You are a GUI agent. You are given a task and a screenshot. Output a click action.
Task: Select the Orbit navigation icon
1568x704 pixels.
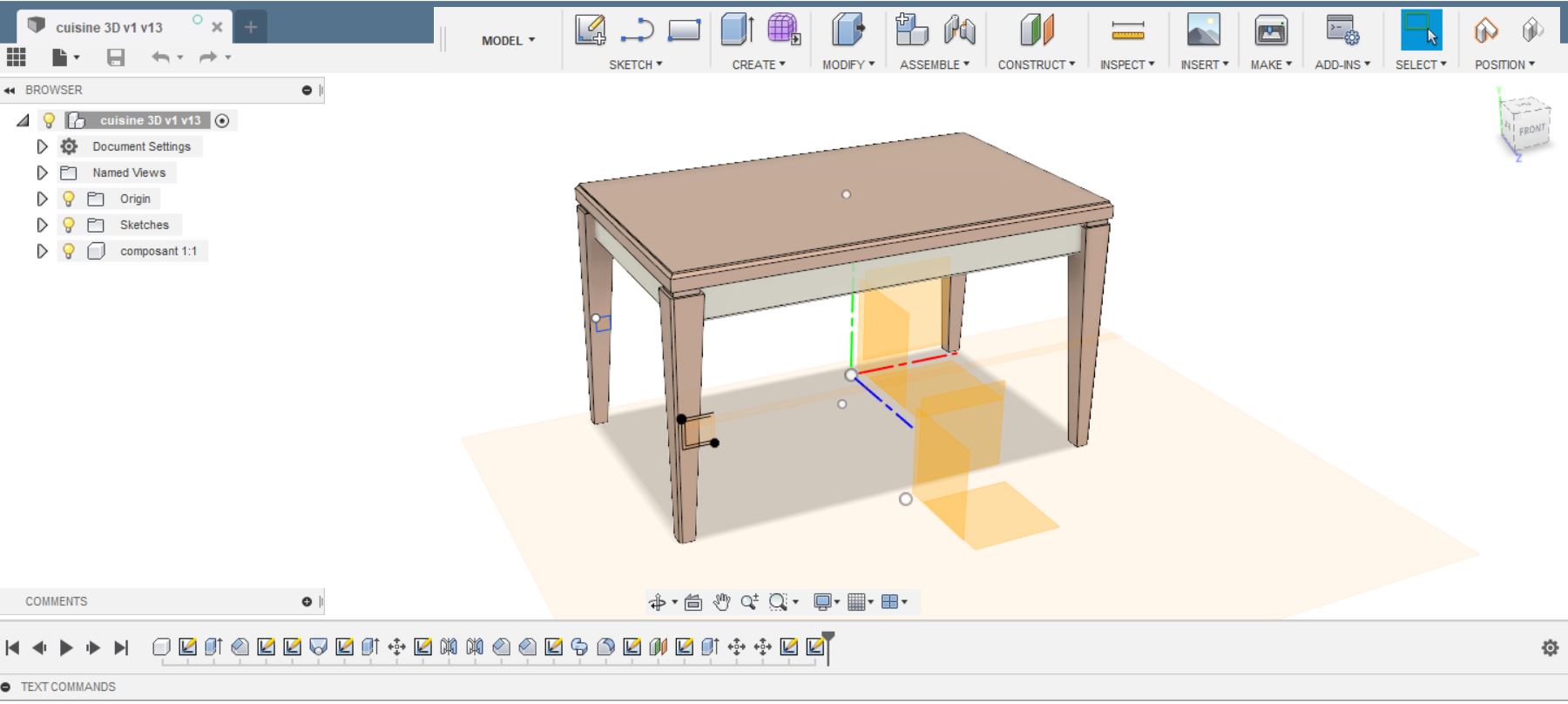pyautogui.click(x=658, y=602)
